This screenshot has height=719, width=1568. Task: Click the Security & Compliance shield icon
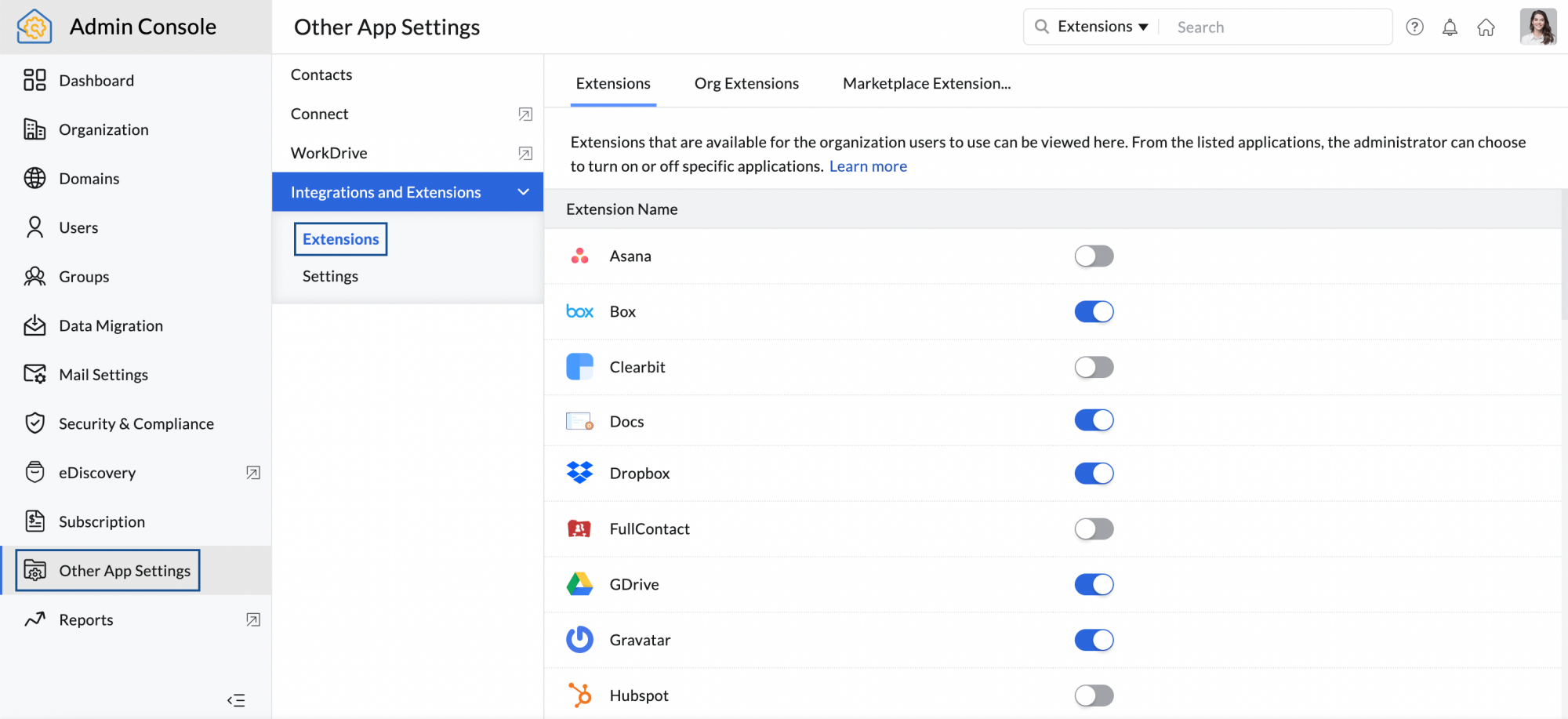click(x=35, y=423)
